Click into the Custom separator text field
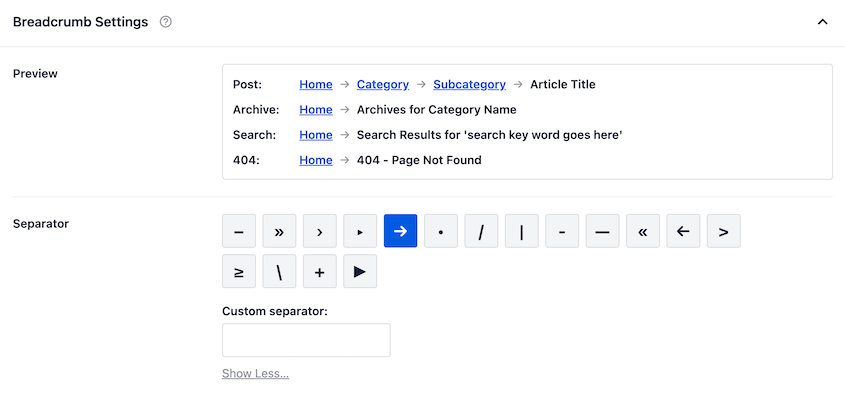Viewport: 845px width, 393px height. click(x=306, y=340)
